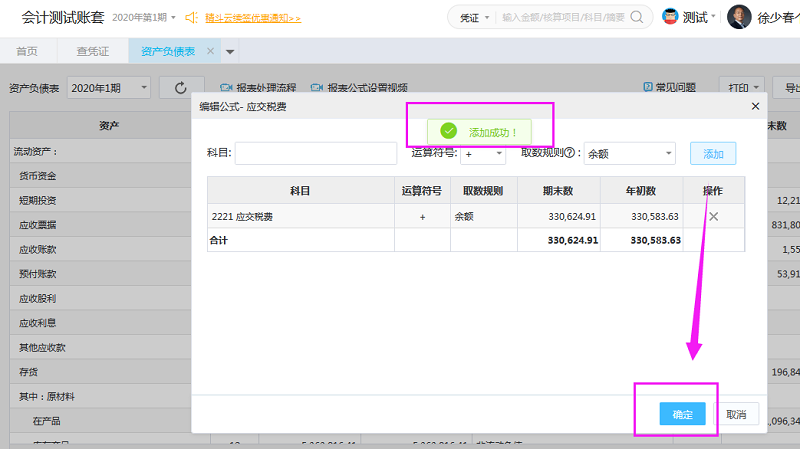Switch to the 查凭证 tab
The height and width of the screenshot is (449, 800).
[92, 51]
